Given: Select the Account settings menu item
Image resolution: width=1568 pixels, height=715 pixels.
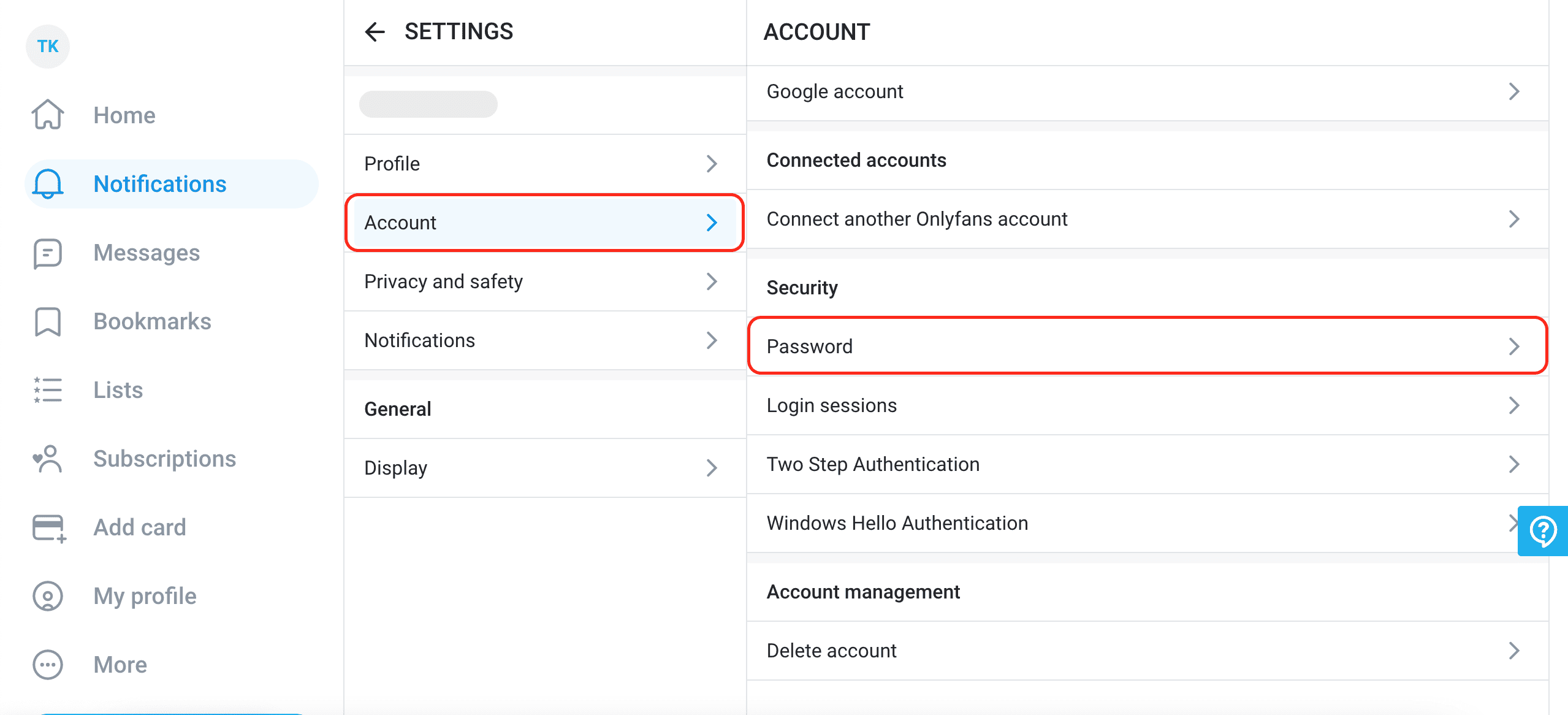Looking at the screenshot, I should (544, 223).
